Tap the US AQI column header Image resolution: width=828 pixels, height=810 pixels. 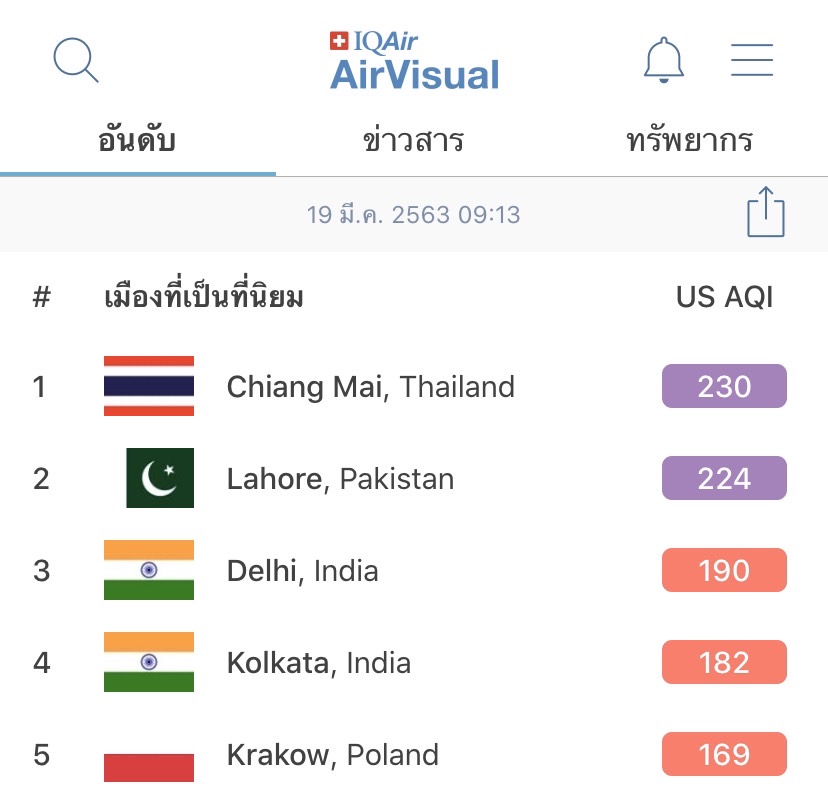tap(724, 297)
